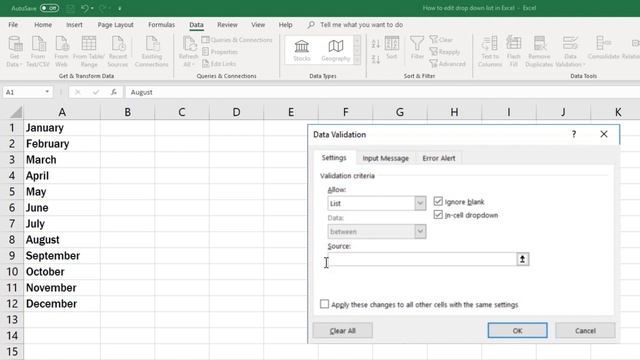Toggle the AutoSave switch

[x=49, y=8]
